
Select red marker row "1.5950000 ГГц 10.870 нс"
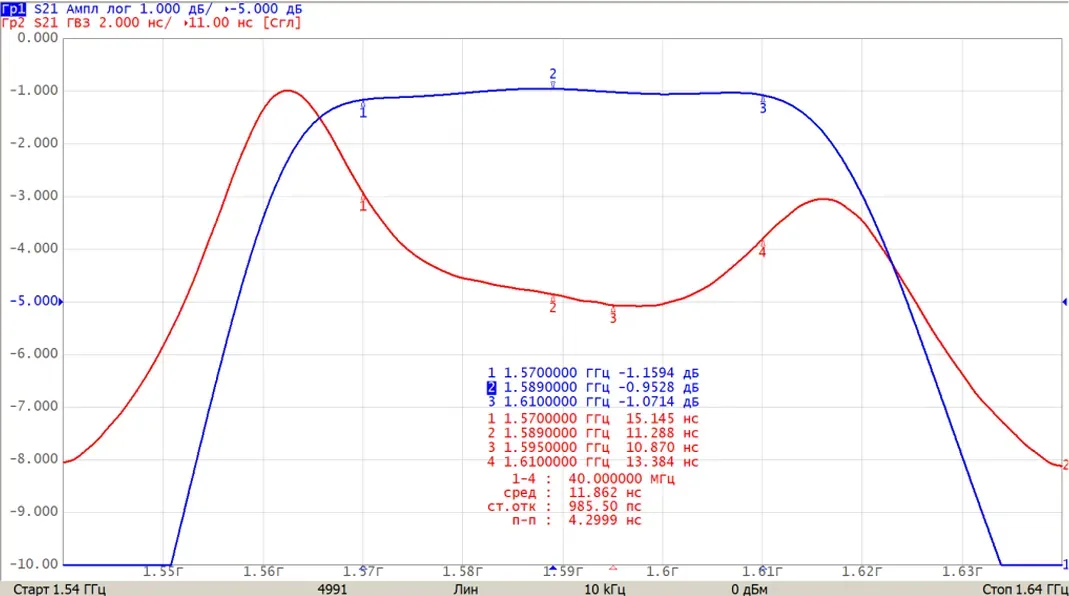point(593,447)
